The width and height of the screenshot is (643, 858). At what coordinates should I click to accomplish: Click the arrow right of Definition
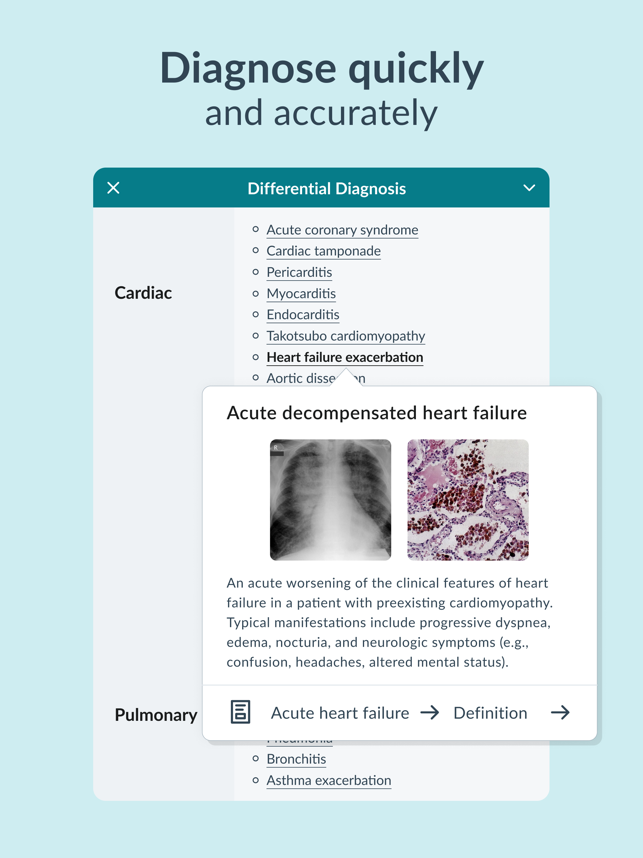point(560,713)
